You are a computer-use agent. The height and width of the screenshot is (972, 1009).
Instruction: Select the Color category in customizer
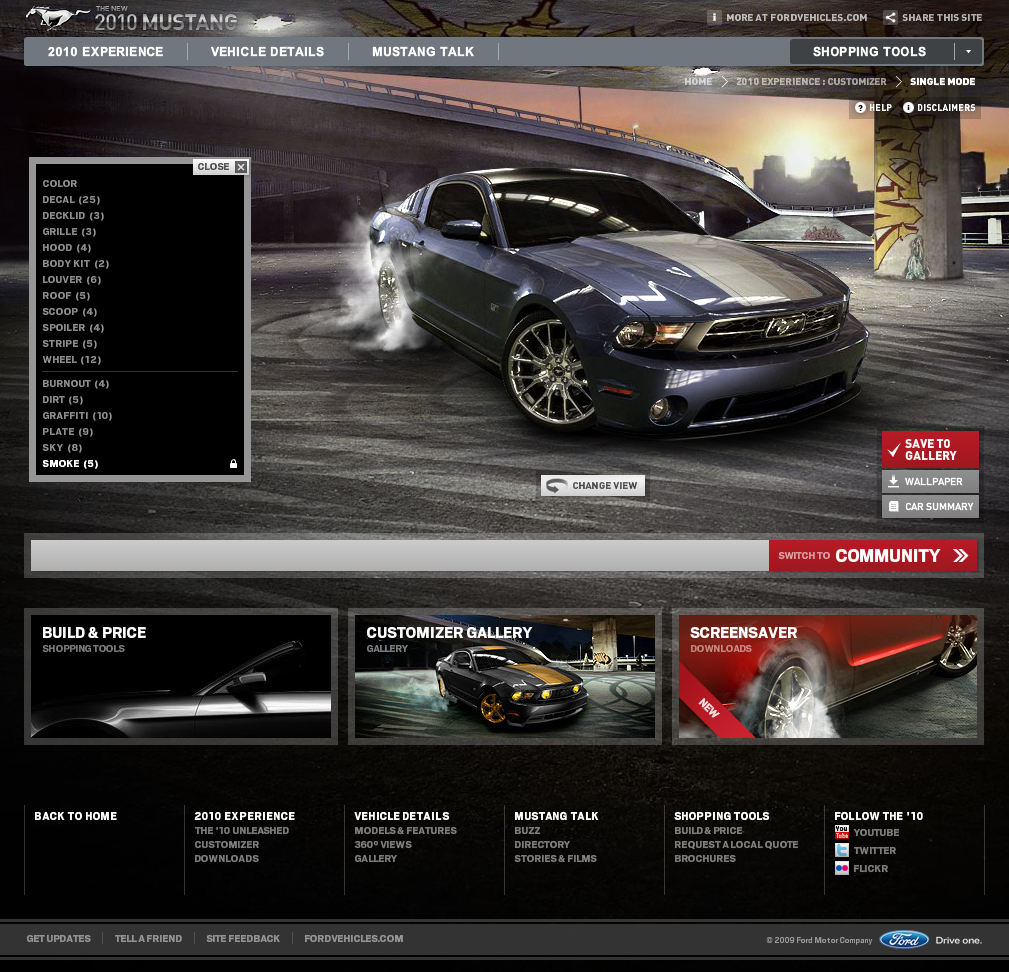pos(60,184)
